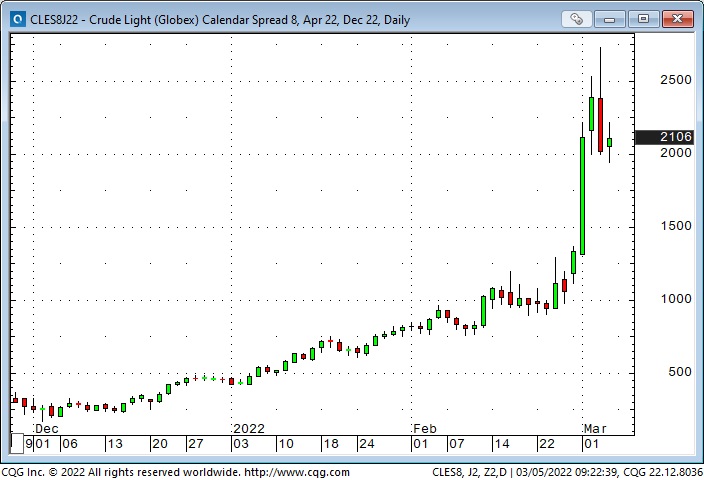
Task: Click the 2500 price axis label
Action: [x=675, y=80]
